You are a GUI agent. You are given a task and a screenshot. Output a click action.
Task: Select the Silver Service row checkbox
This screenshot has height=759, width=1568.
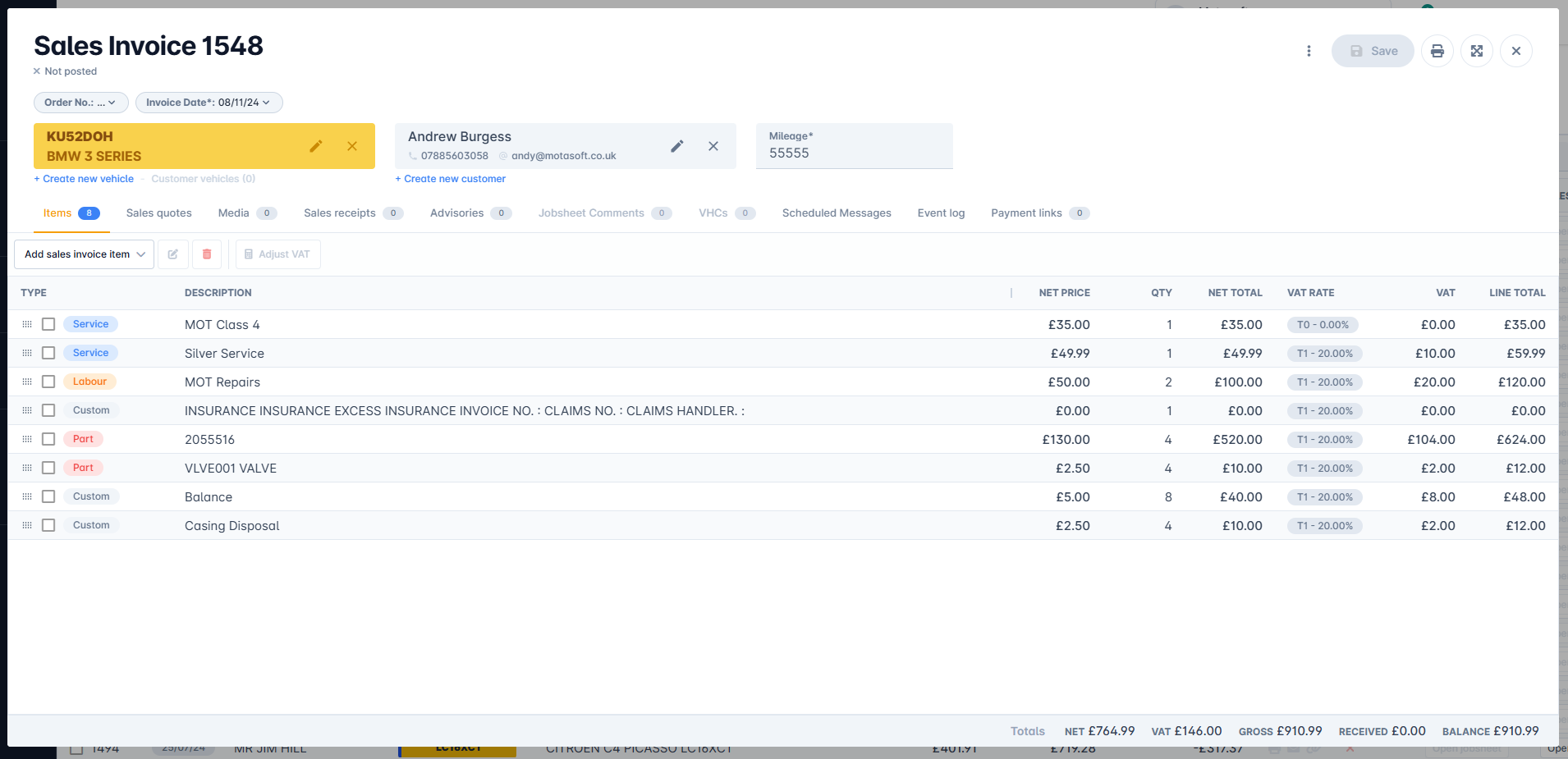(48, 353)
